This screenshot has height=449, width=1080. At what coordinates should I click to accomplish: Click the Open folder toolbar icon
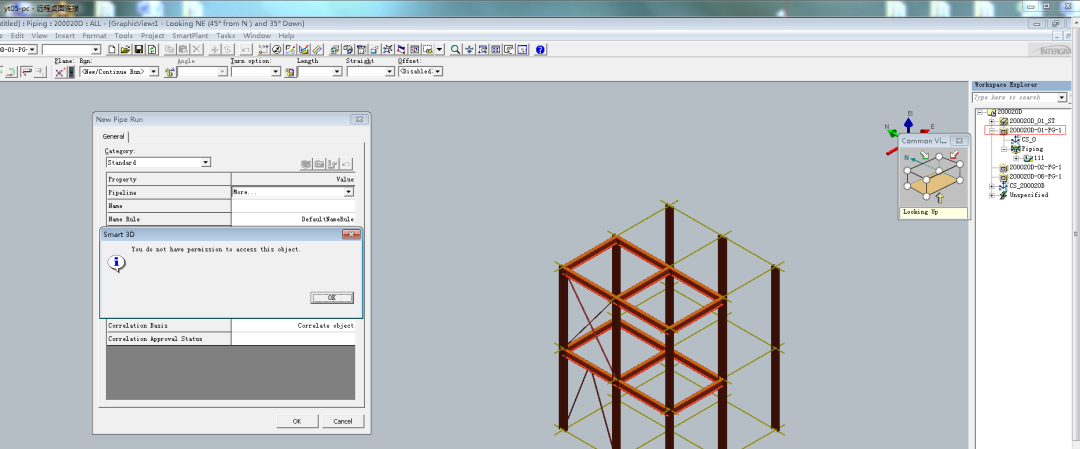125,50
